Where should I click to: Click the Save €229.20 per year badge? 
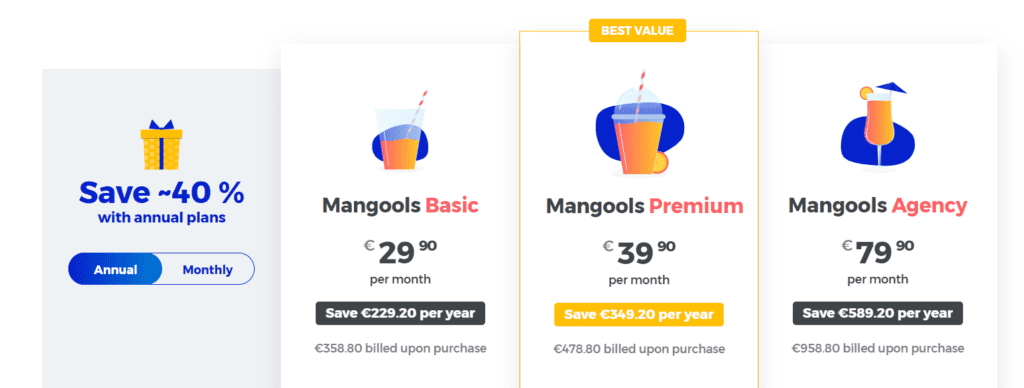[400, 313]
